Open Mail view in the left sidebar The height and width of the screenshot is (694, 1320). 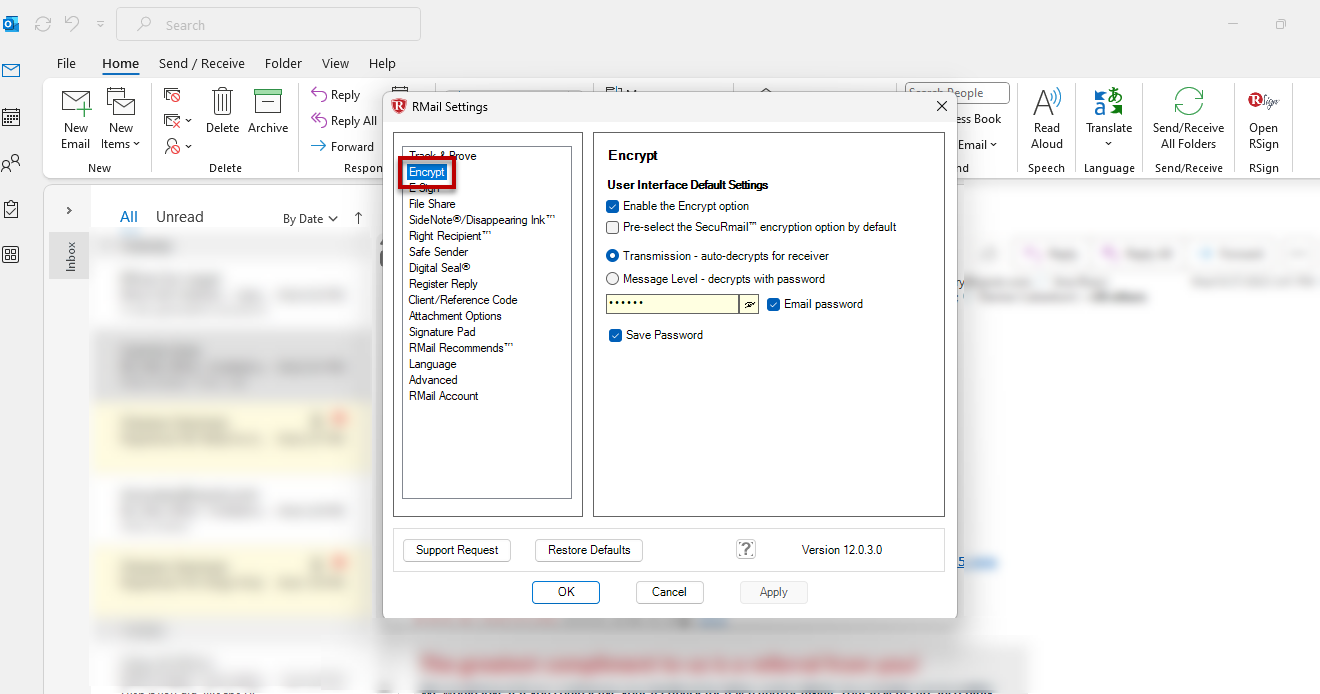pyautogui.click(x=11, y=70)
